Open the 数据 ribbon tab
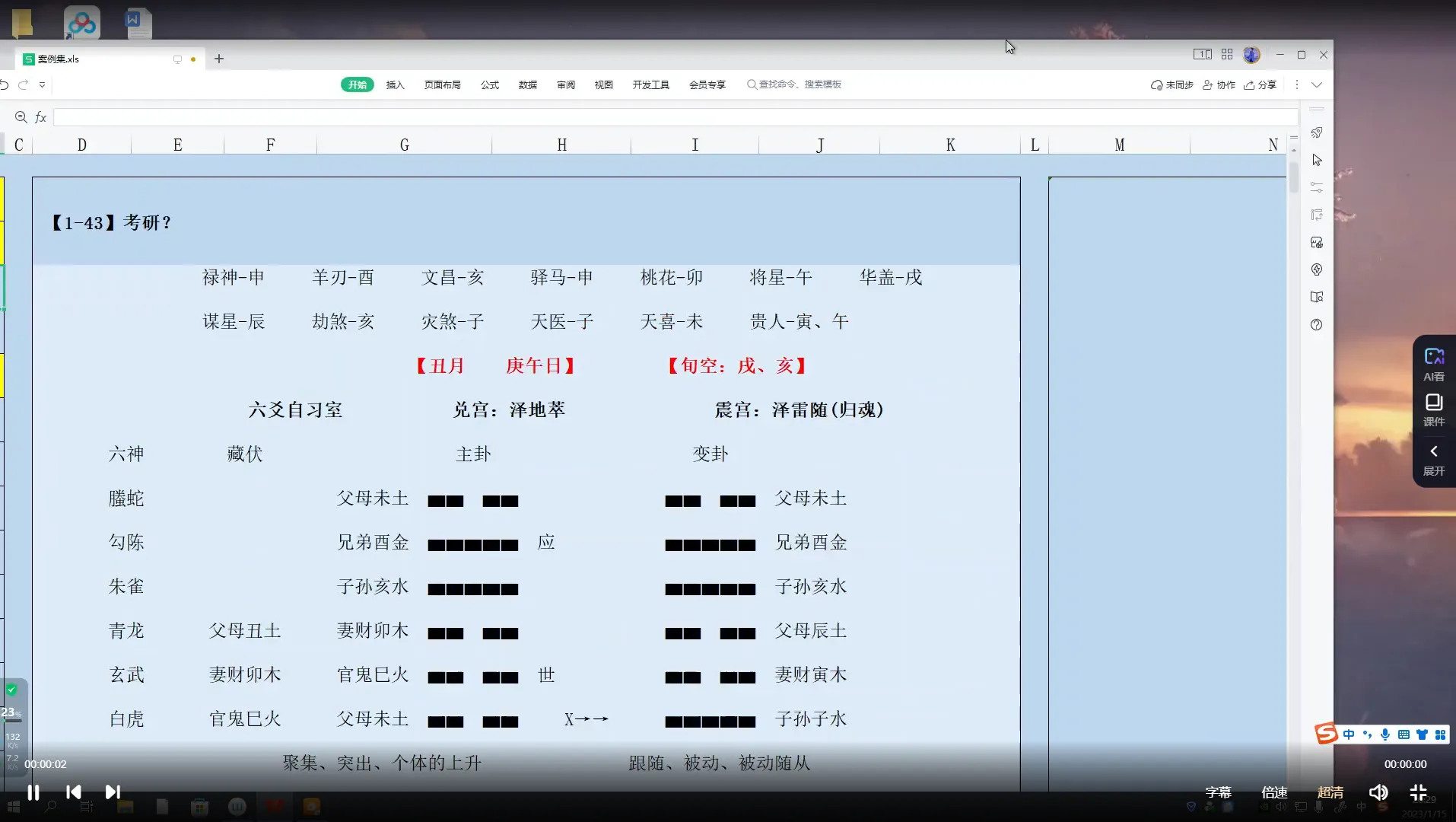 528,84
